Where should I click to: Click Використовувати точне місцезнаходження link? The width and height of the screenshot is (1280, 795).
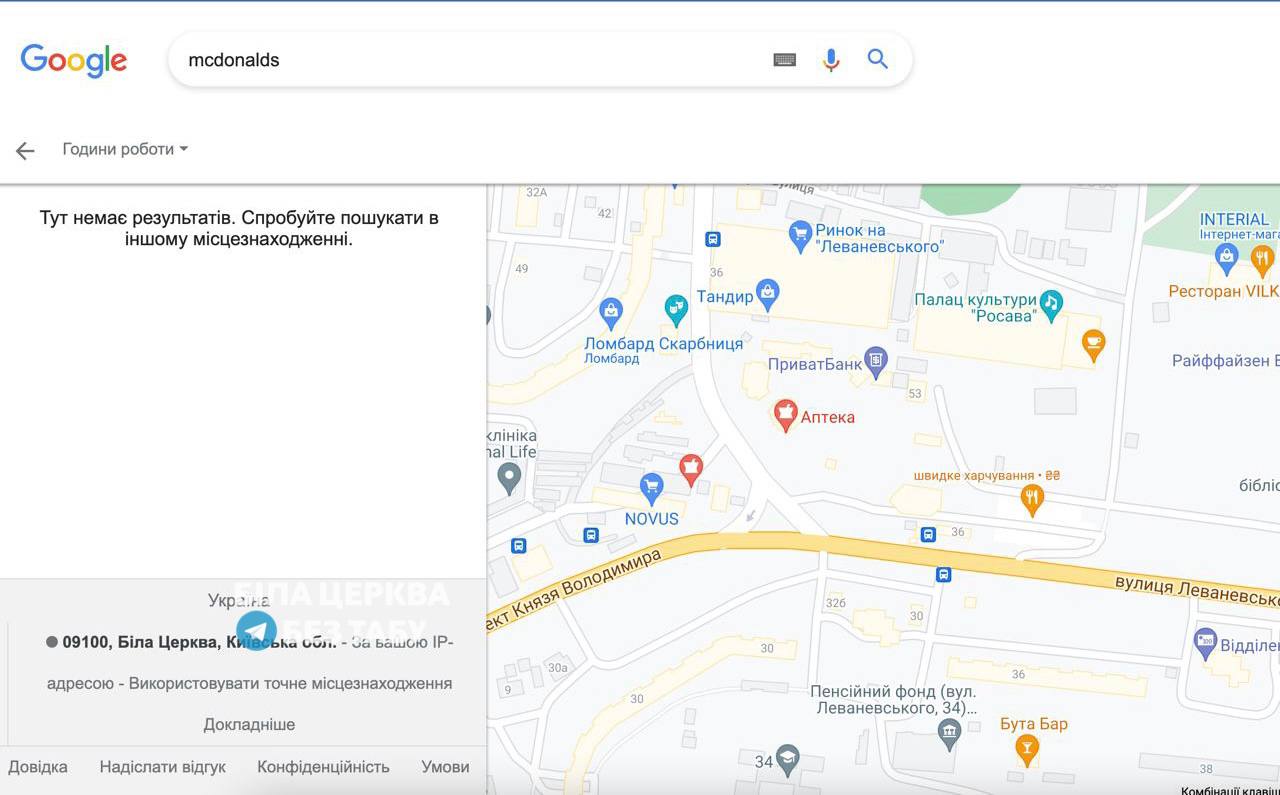(290, 683)
